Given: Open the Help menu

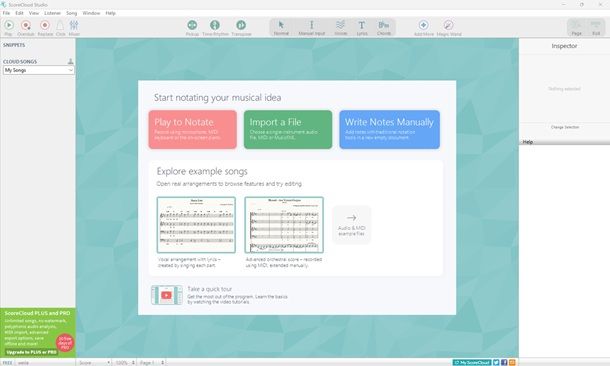Looking at the screenshot, I should (110, 13).
